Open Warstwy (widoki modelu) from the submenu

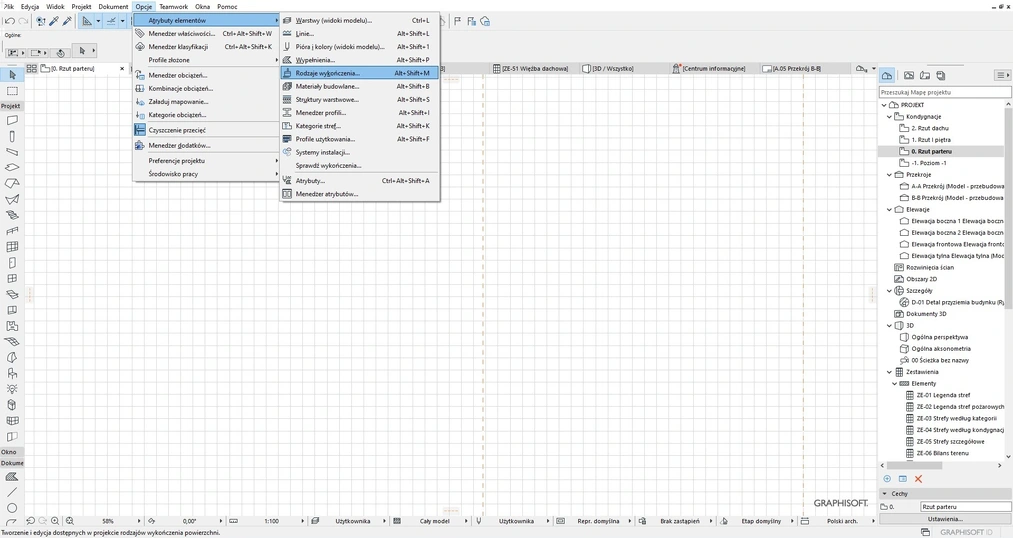[x=333, y=20]
